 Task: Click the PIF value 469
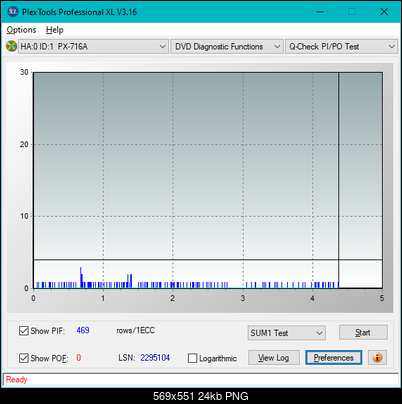pos(83,330)
